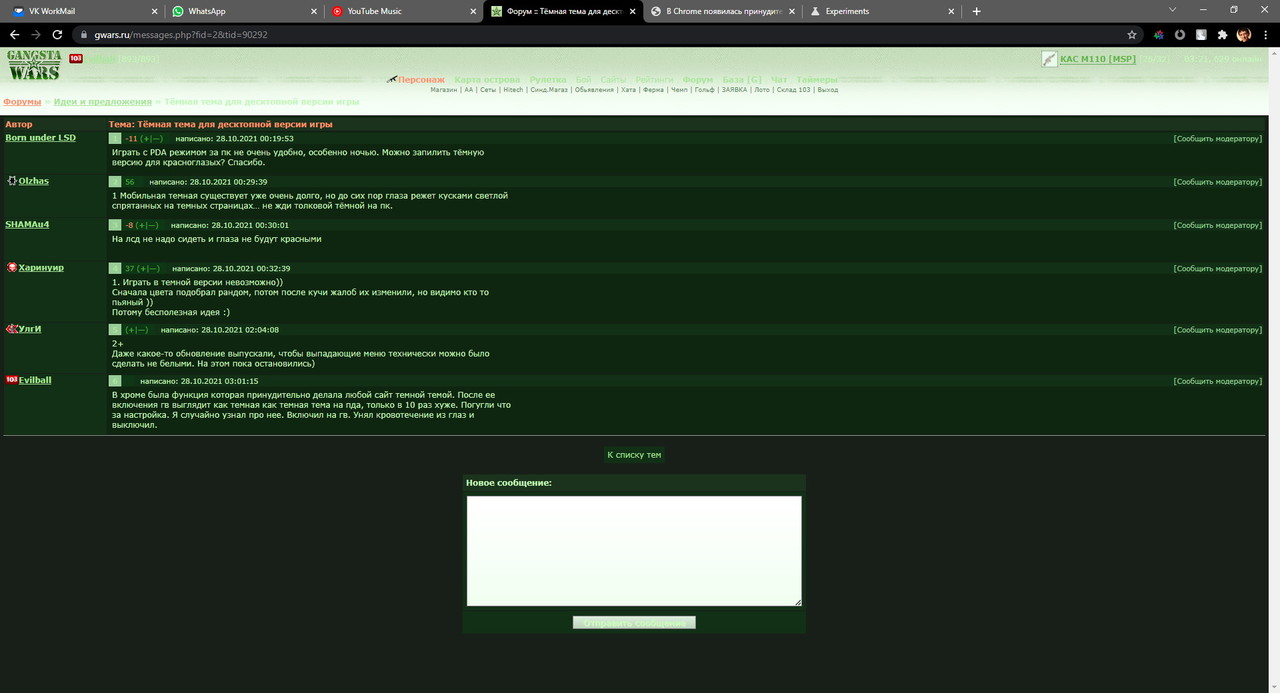Close the Experiments tab
Image resolution: width=1280 pixels, height=693 pixels.
[951, 11]
